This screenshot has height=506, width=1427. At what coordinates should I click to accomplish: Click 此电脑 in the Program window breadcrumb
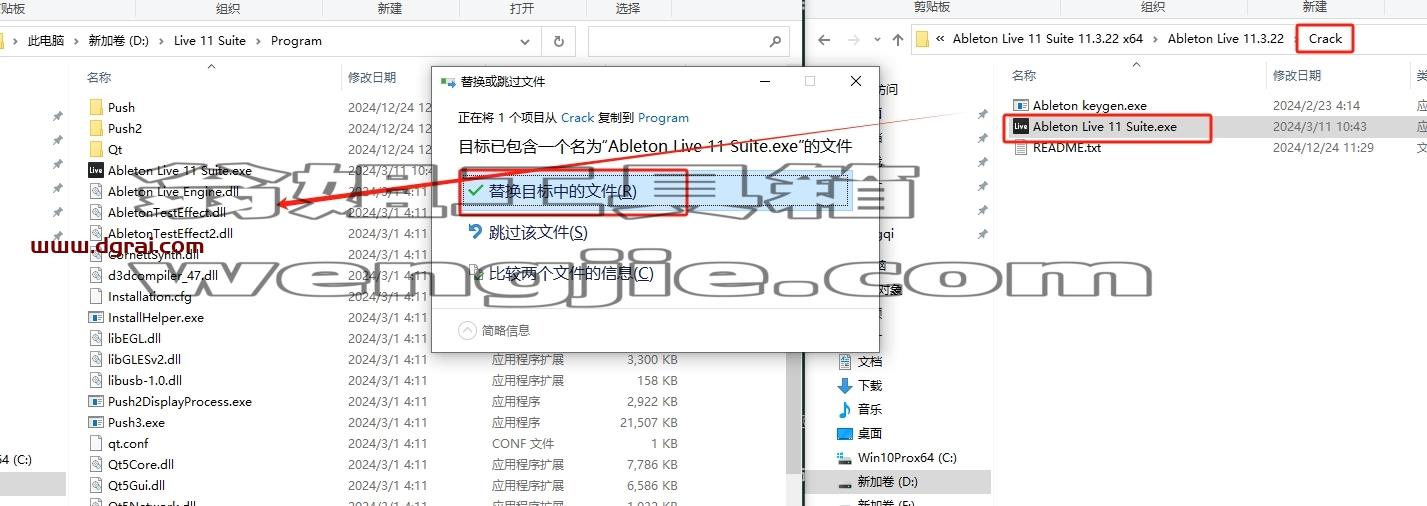45,41
